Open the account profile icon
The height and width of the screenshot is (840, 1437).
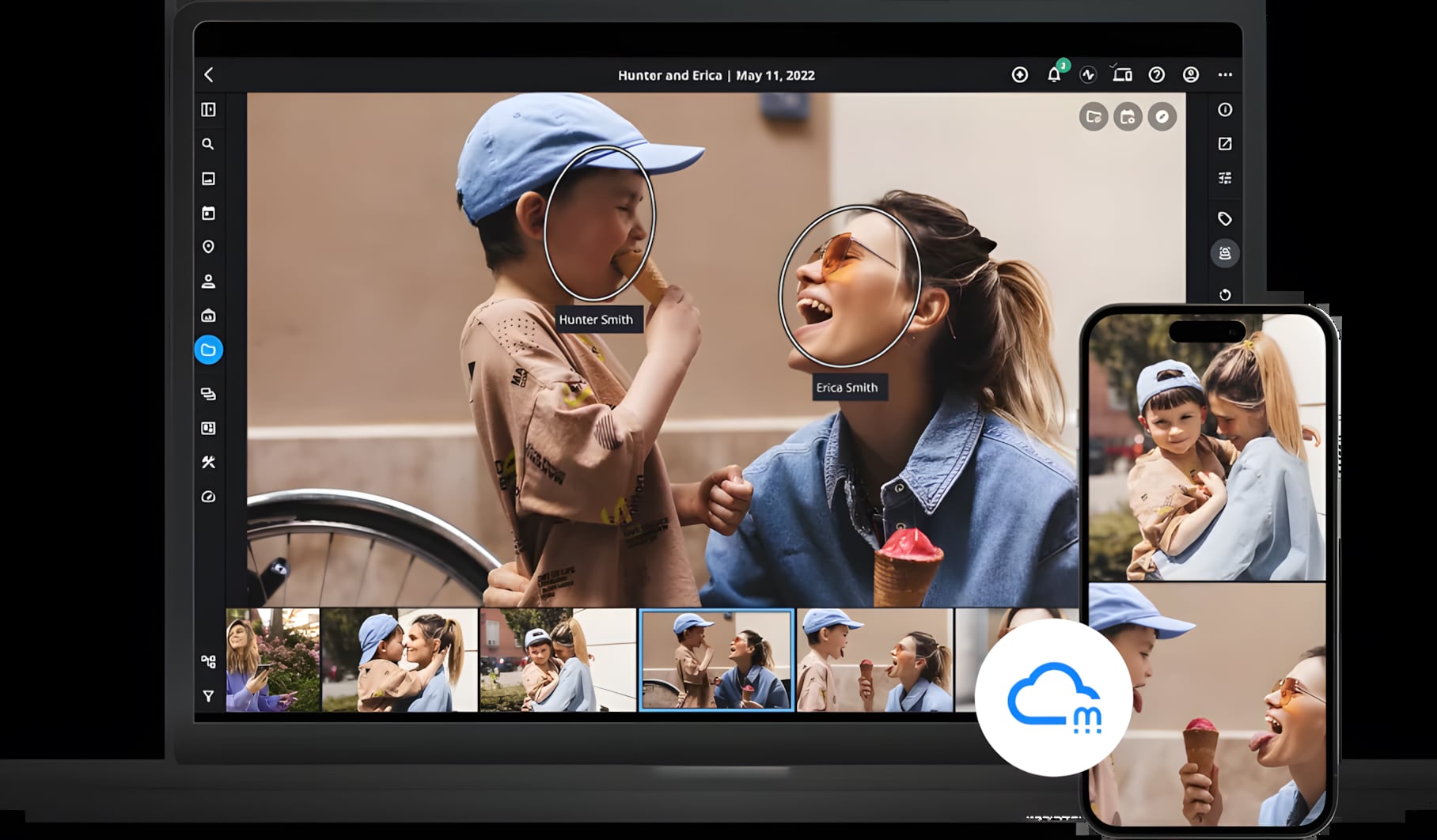tap(1190, 75)
